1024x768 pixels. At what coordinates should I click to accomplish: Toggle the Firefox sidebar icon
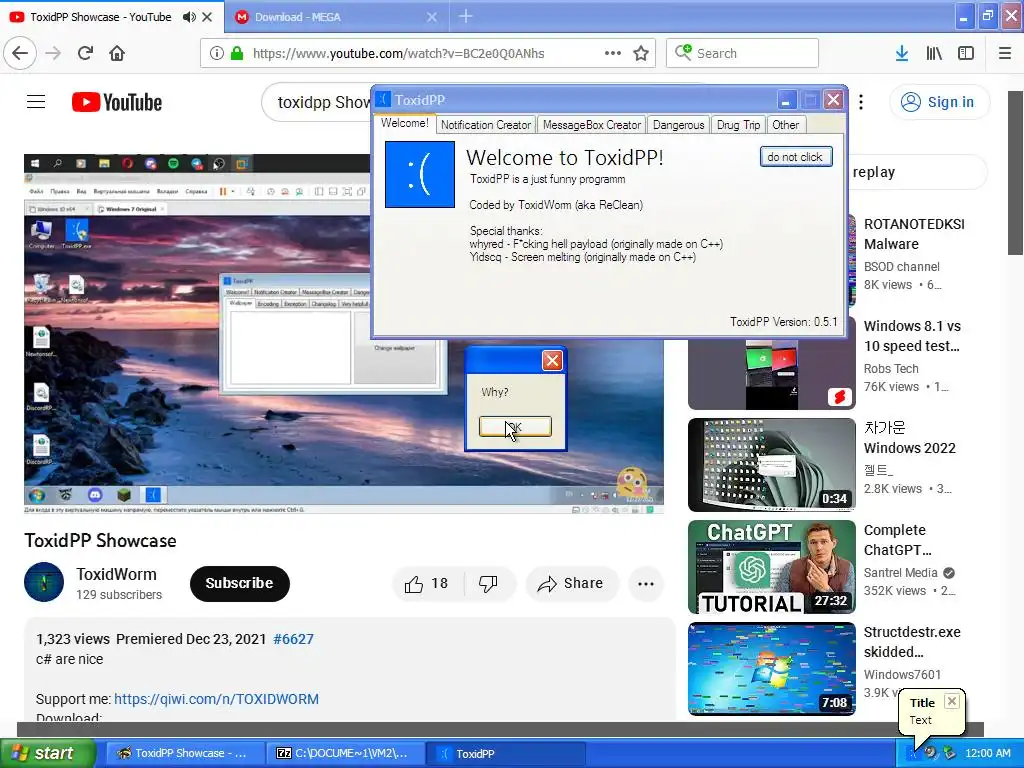pos(966,53)
